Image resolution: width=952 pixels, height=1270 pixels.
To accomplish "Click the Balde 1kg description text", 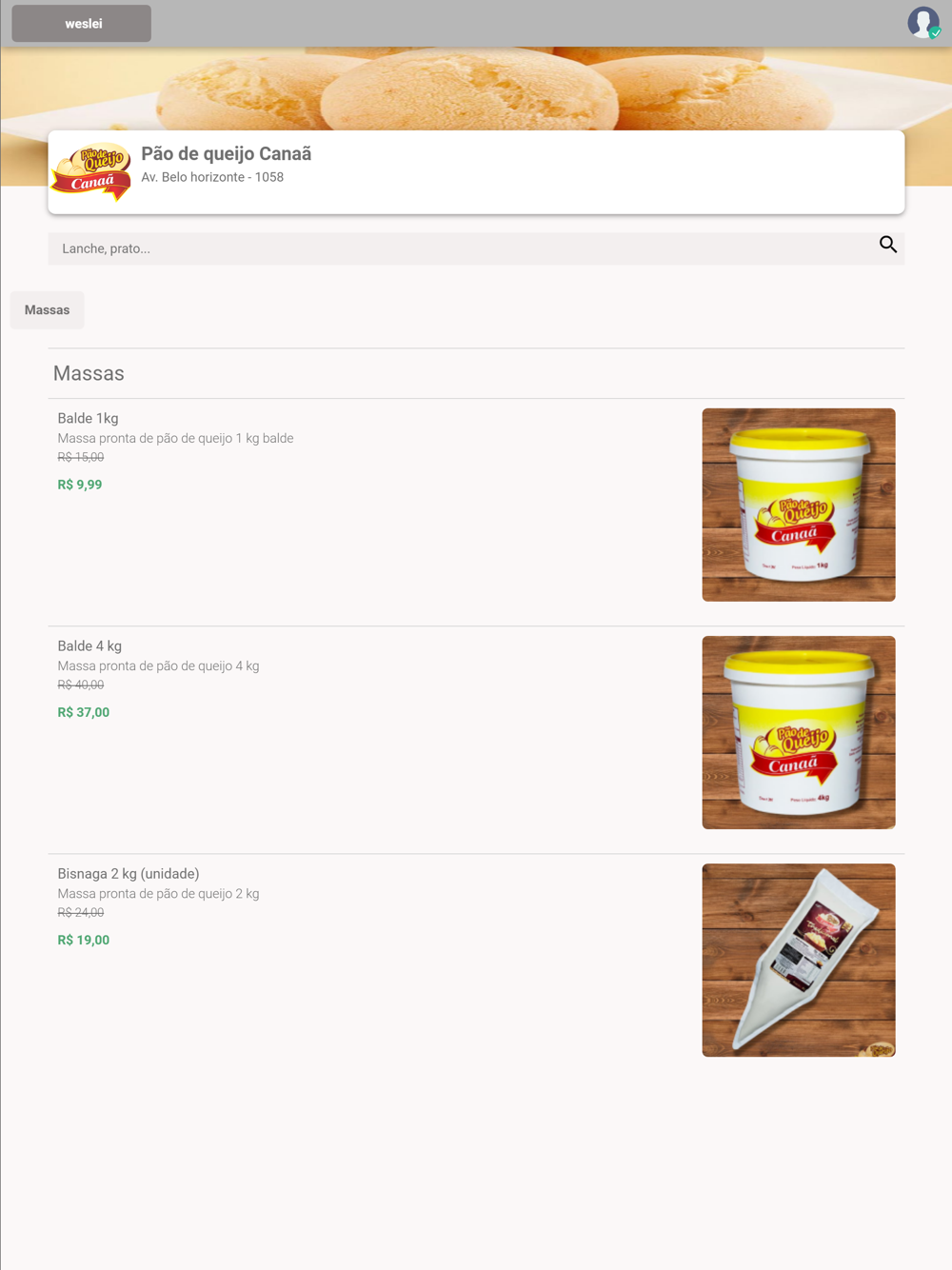I will (175, 438).
